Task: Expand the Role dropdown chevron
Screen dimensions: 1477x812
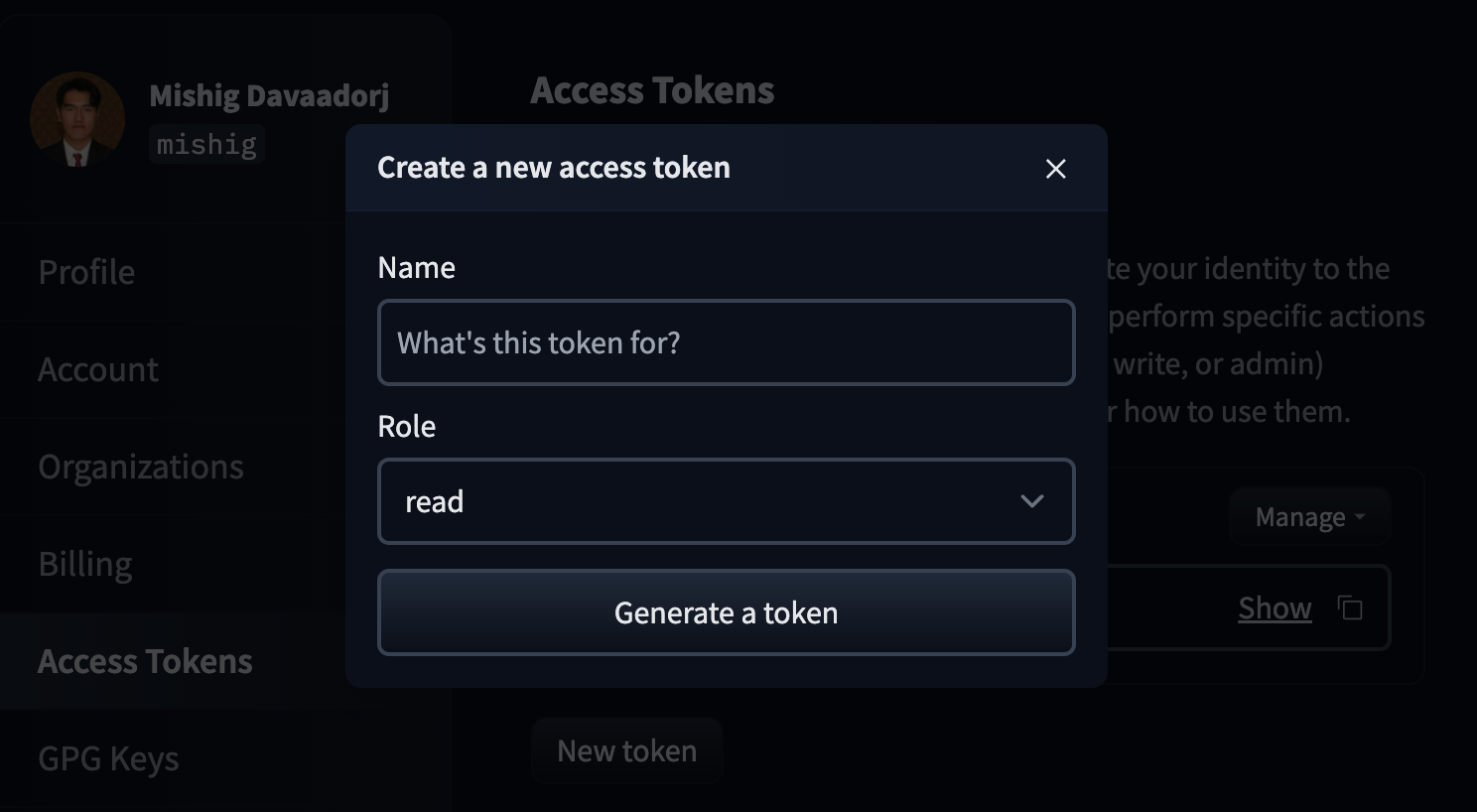Action: coord(1031,501)
